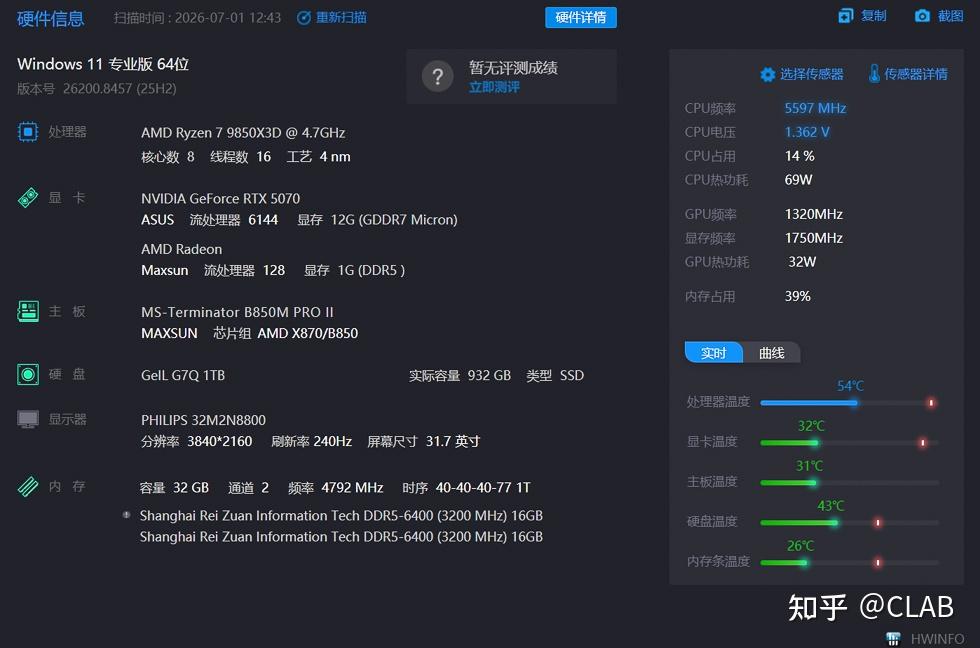The height and width of the screenshot is (648, 980).
Task: Click the 处理器温度 temperature bar
Action: [849, 403]
